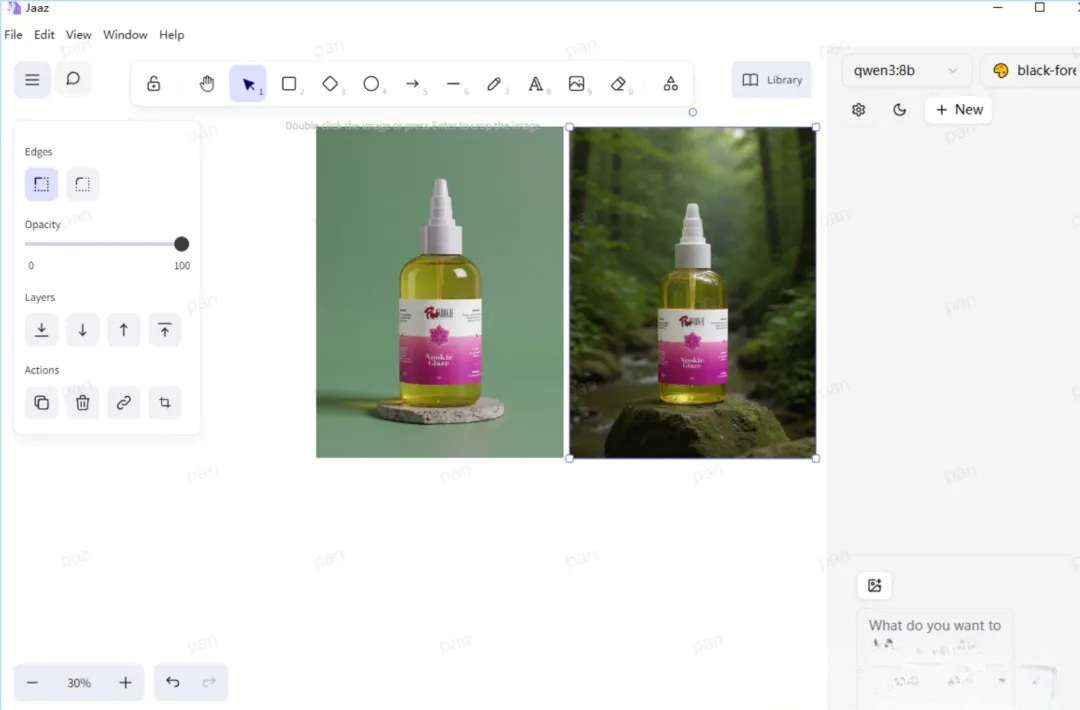1080x710 pixels.
Task: Open the File menu
Action: pos(13,34)
